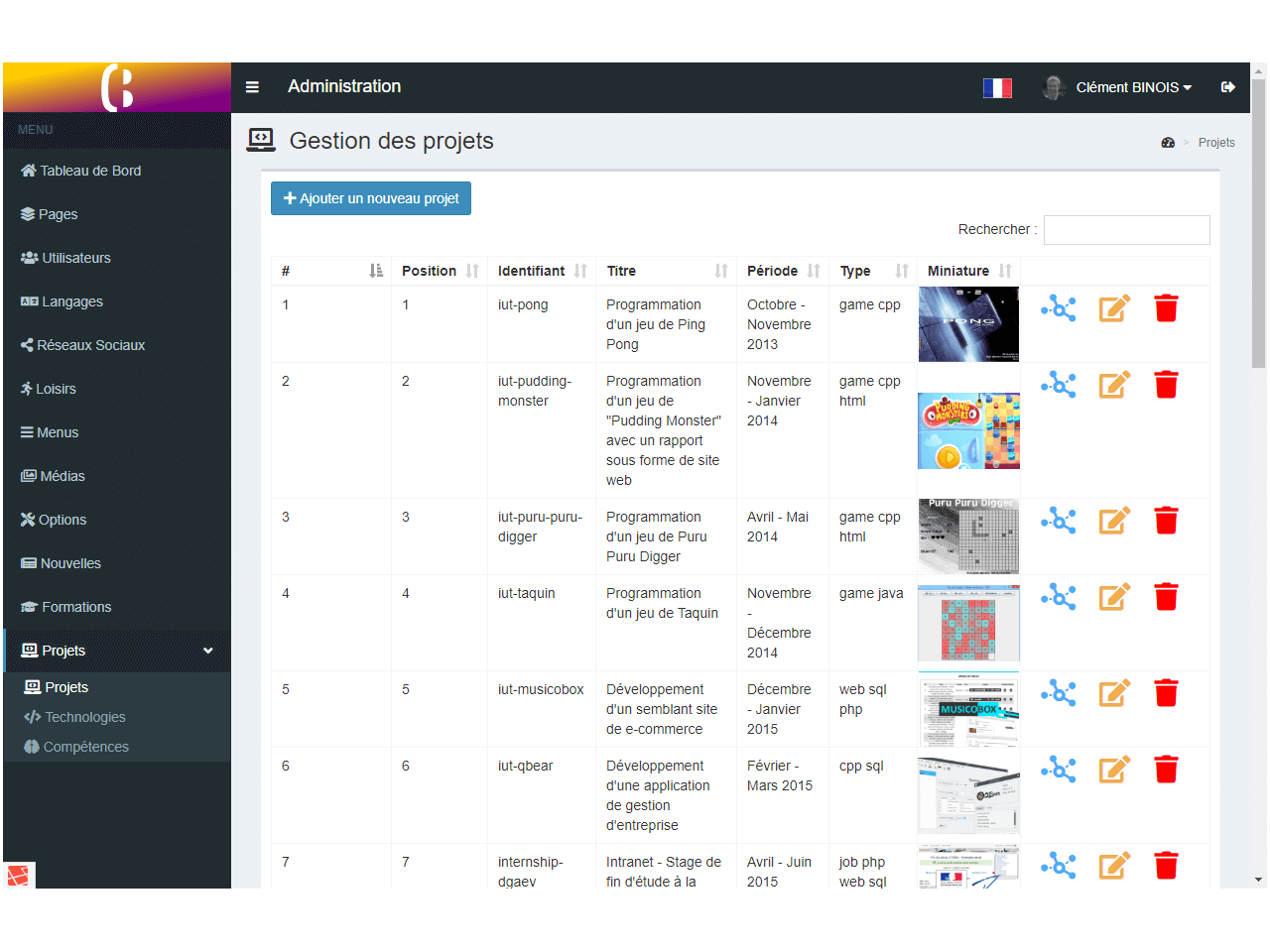Delete the iut-pong project with trash icon
This screenshot has height=952, width=1270.
1166,308
